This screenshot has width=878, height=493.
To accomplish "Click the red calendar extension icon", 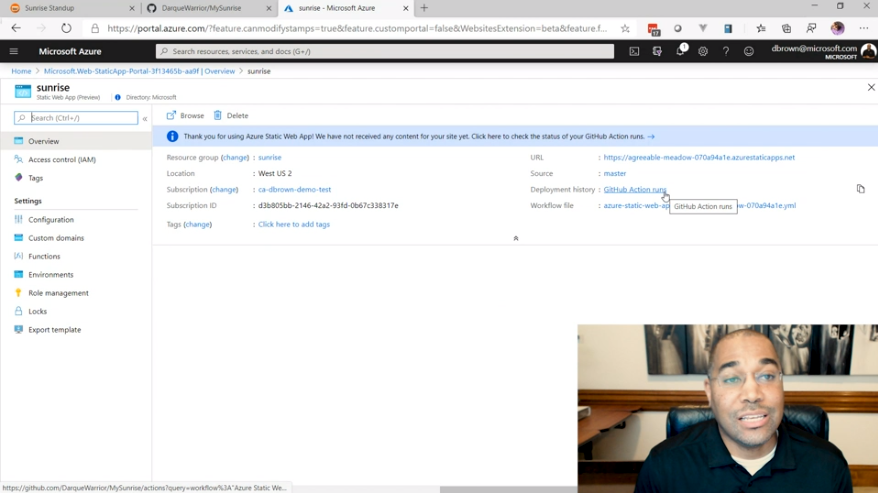I will click(653, 29).
